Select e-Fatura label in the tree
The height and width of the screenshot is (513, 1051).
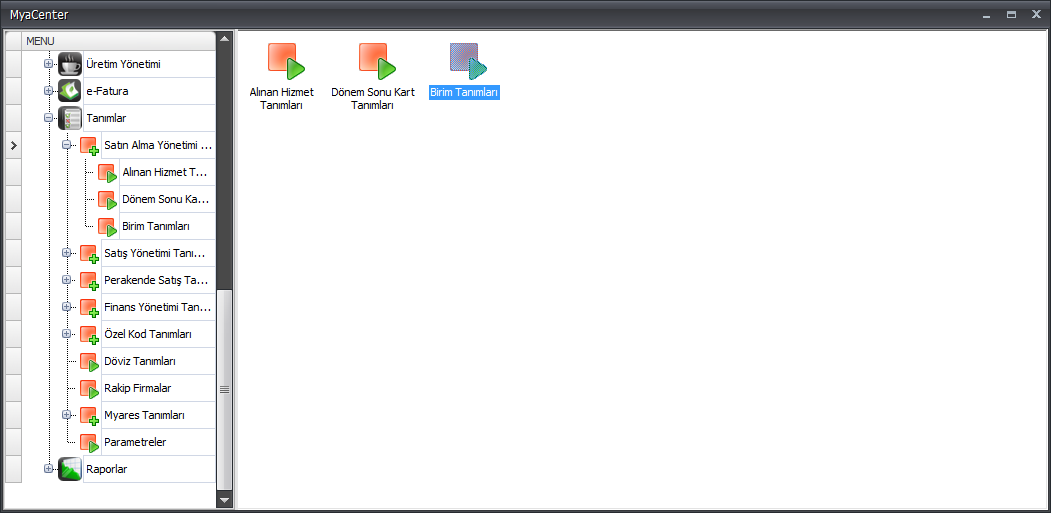point(107,91)
